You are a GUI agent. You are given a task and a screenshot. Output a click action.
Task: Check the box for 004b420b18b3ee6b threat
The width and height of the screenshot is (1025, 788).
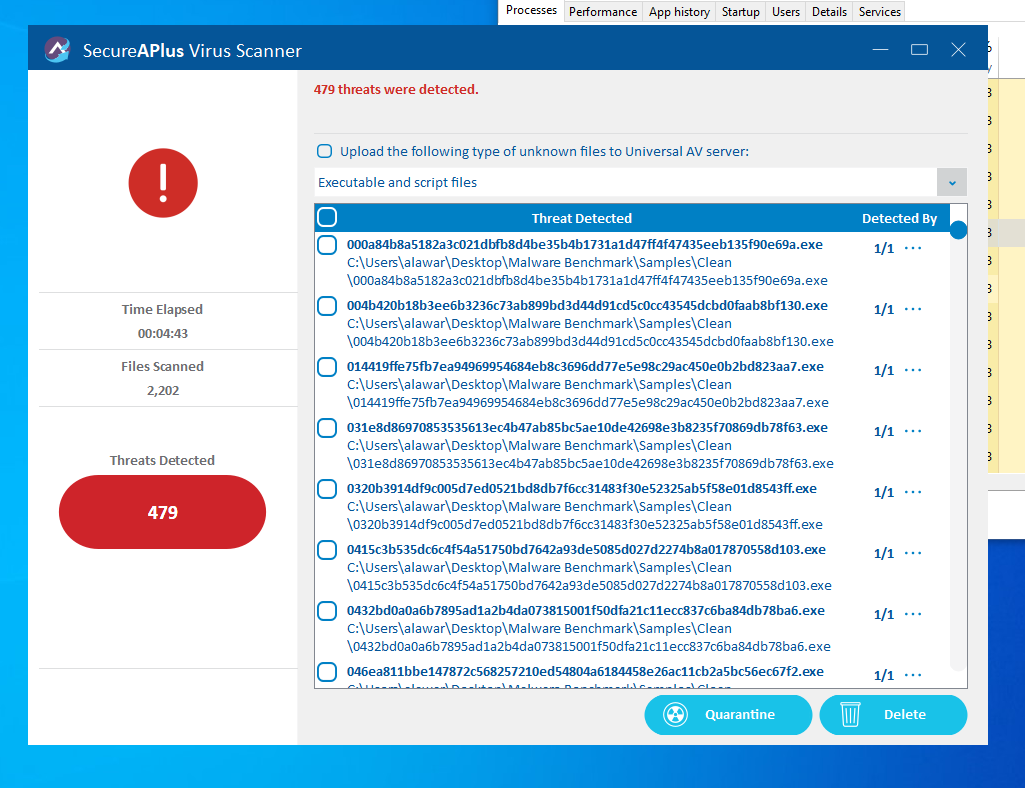point(327,305)
